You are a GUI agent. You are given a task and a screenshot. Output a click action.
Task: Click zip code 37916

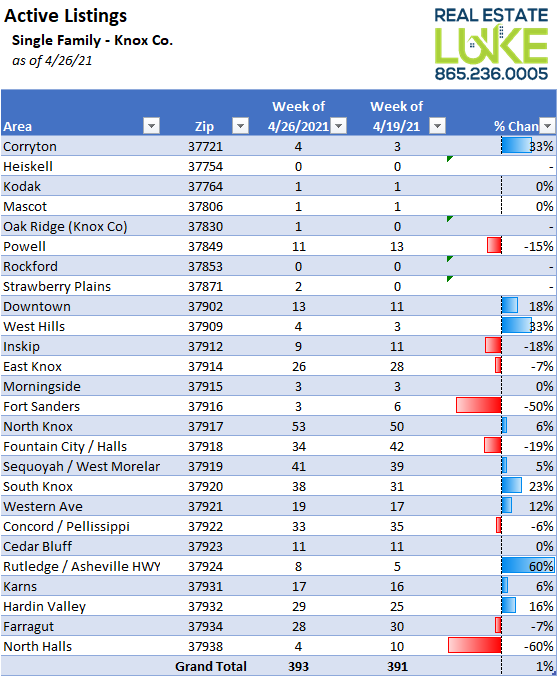click(x=206, y=407)
